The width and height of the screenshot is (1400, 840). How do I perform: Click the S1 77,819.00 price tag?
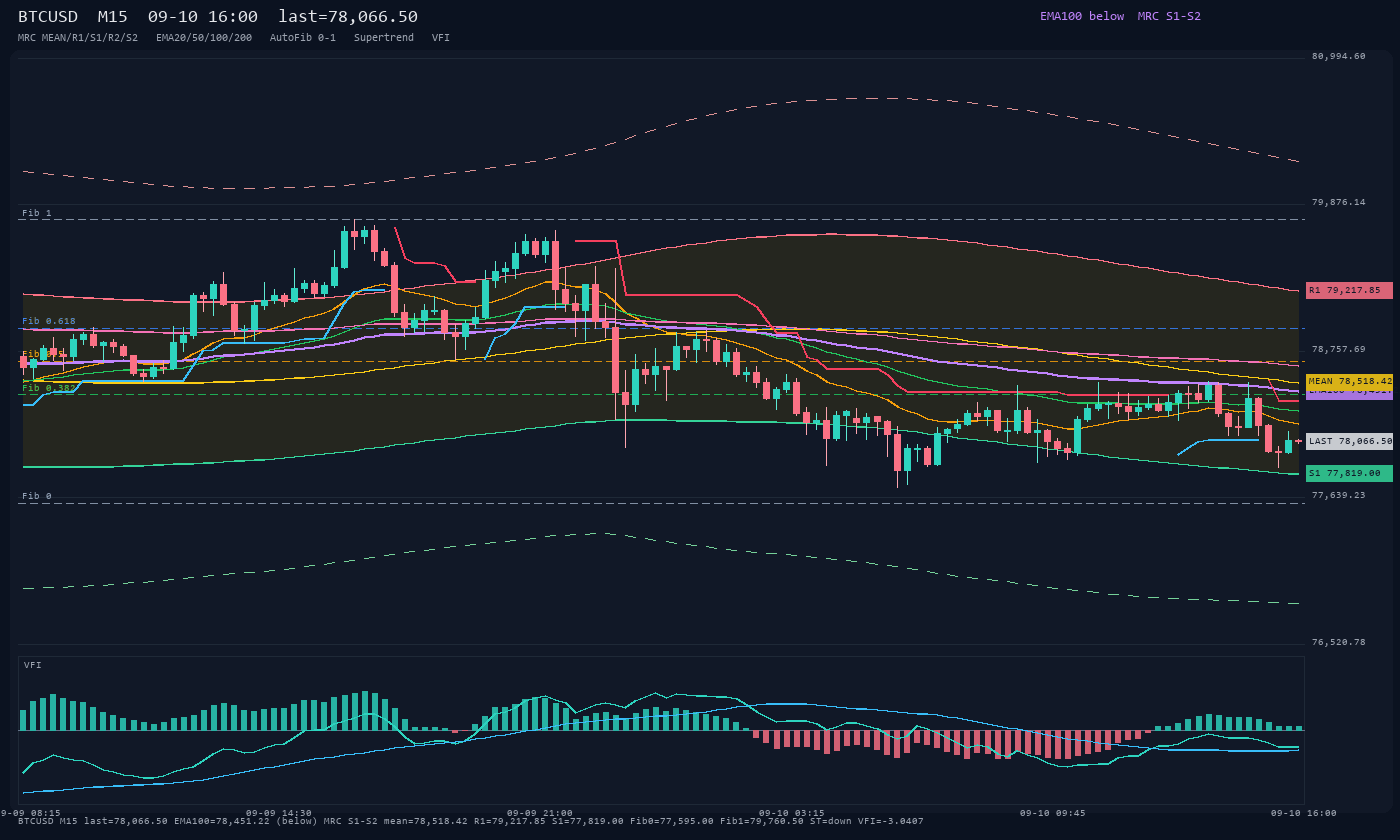click(x=1349, y=473)
